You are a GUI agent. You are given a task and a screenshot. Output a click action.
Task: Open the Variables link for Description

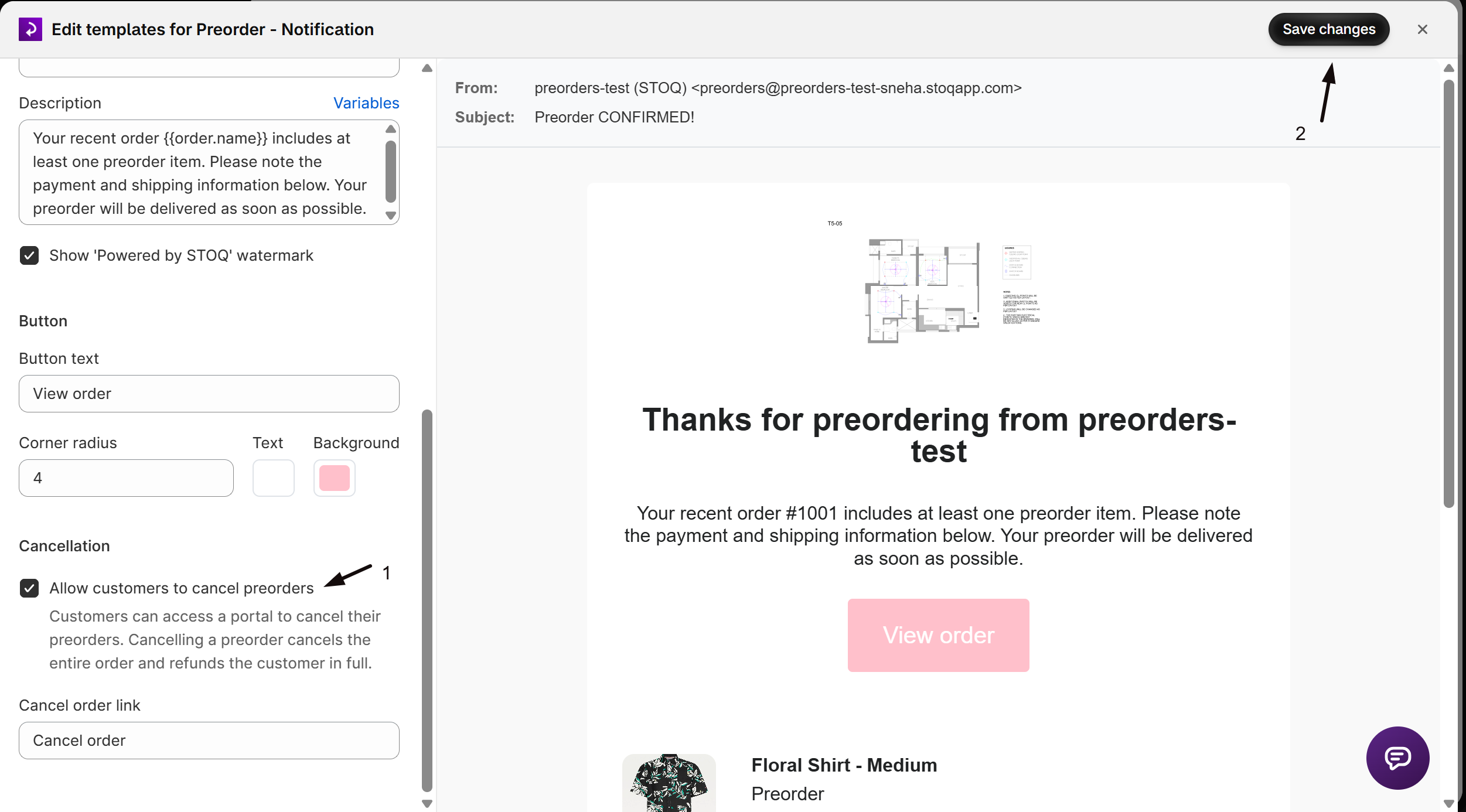(x=366, y=103)
